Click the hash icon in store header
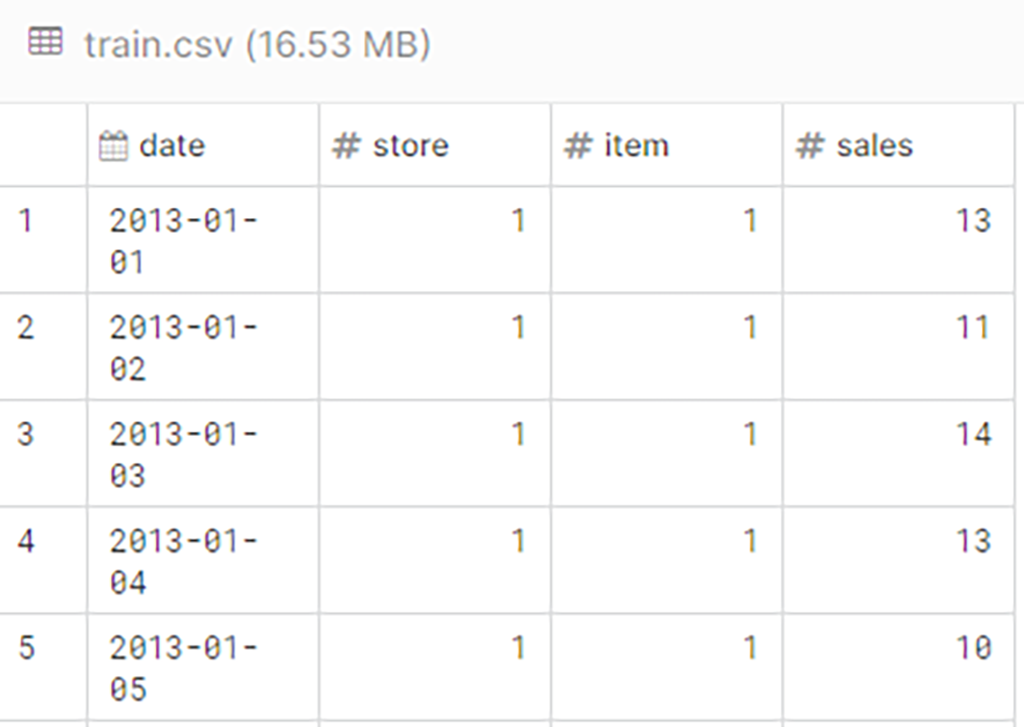Screen dimensions: 1024x727 pos(346,146)
